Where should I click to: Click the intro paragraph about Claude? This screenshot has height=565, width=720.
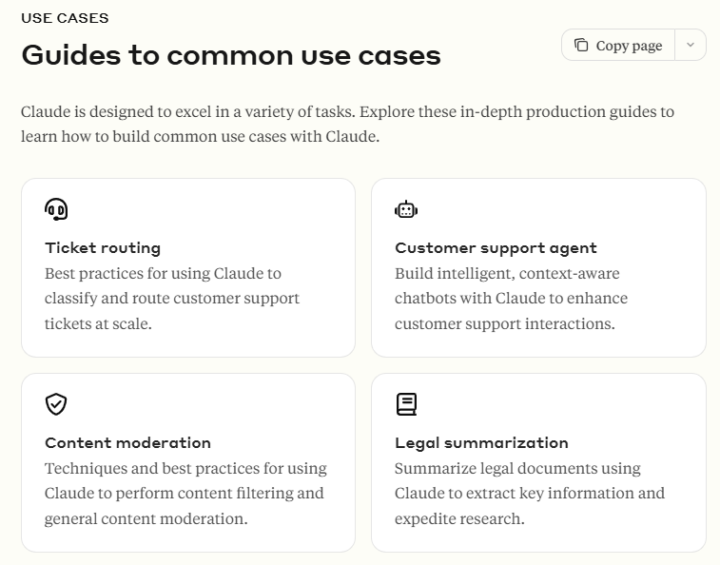tap(347, 124)
